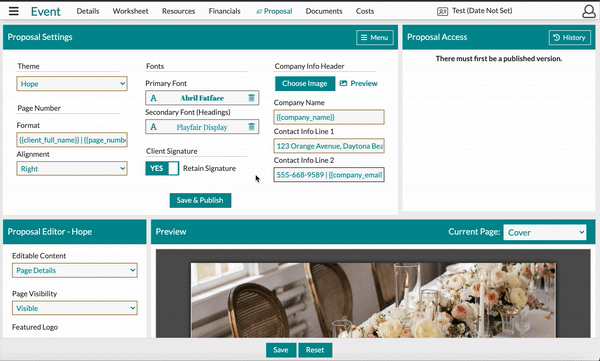The height and width of the screenshot is (361, 600).
Task: Click the Reset button
Action: tap(315, 350)
